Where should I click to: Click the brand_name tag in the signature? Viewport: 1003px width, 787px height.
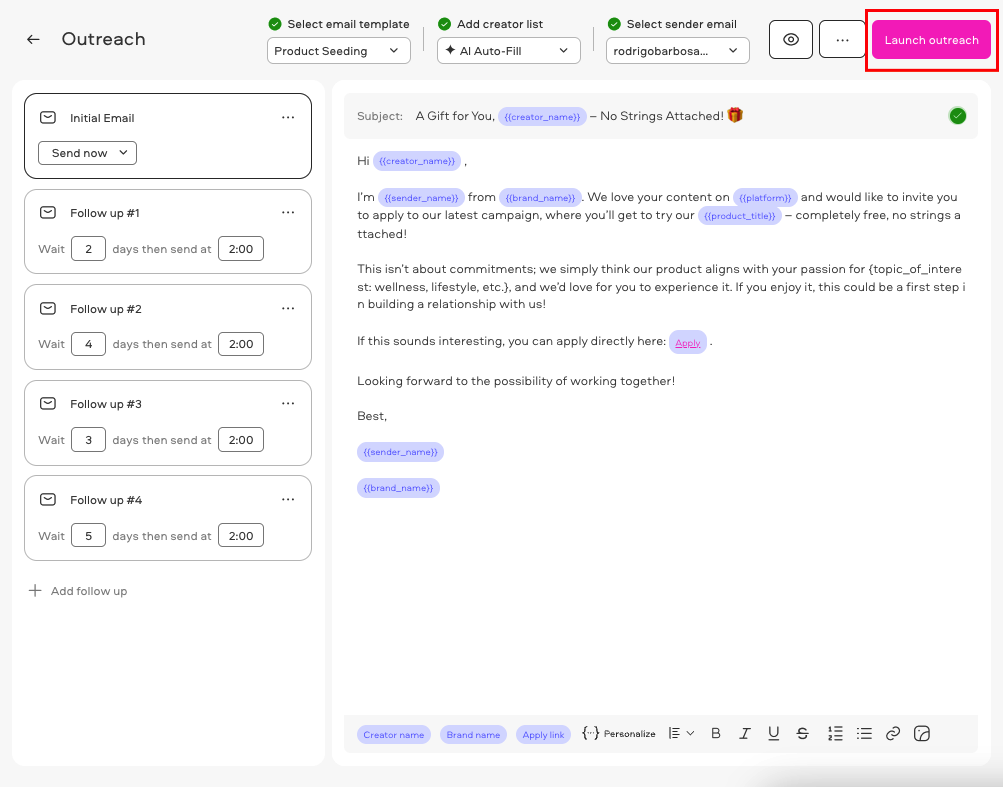[x=398, y=488]
